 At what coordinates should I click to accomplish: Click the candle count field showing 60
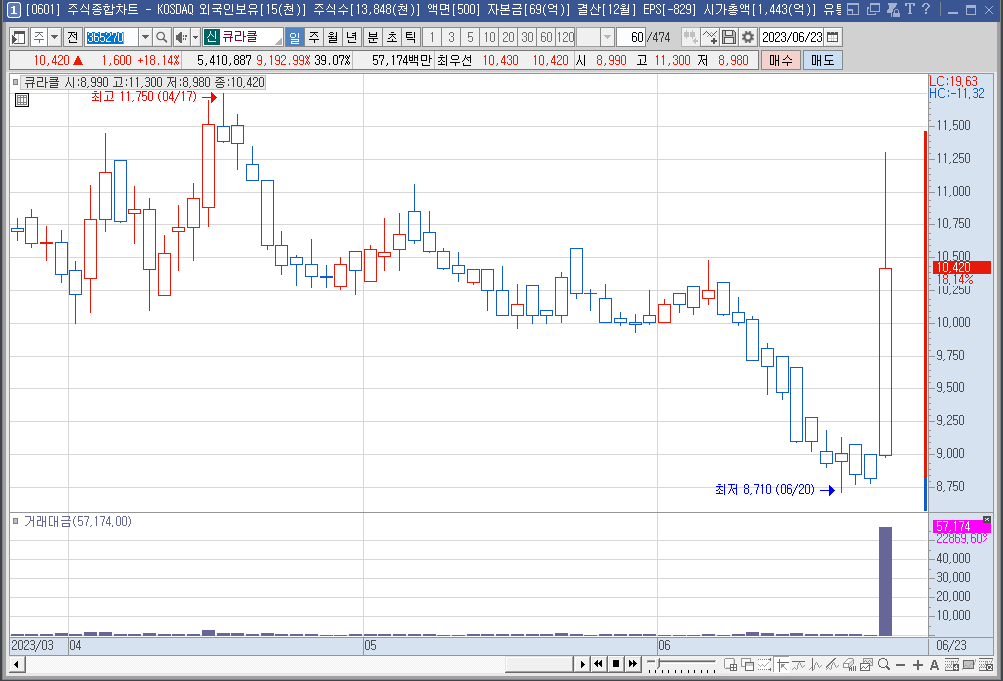(631, 38)
